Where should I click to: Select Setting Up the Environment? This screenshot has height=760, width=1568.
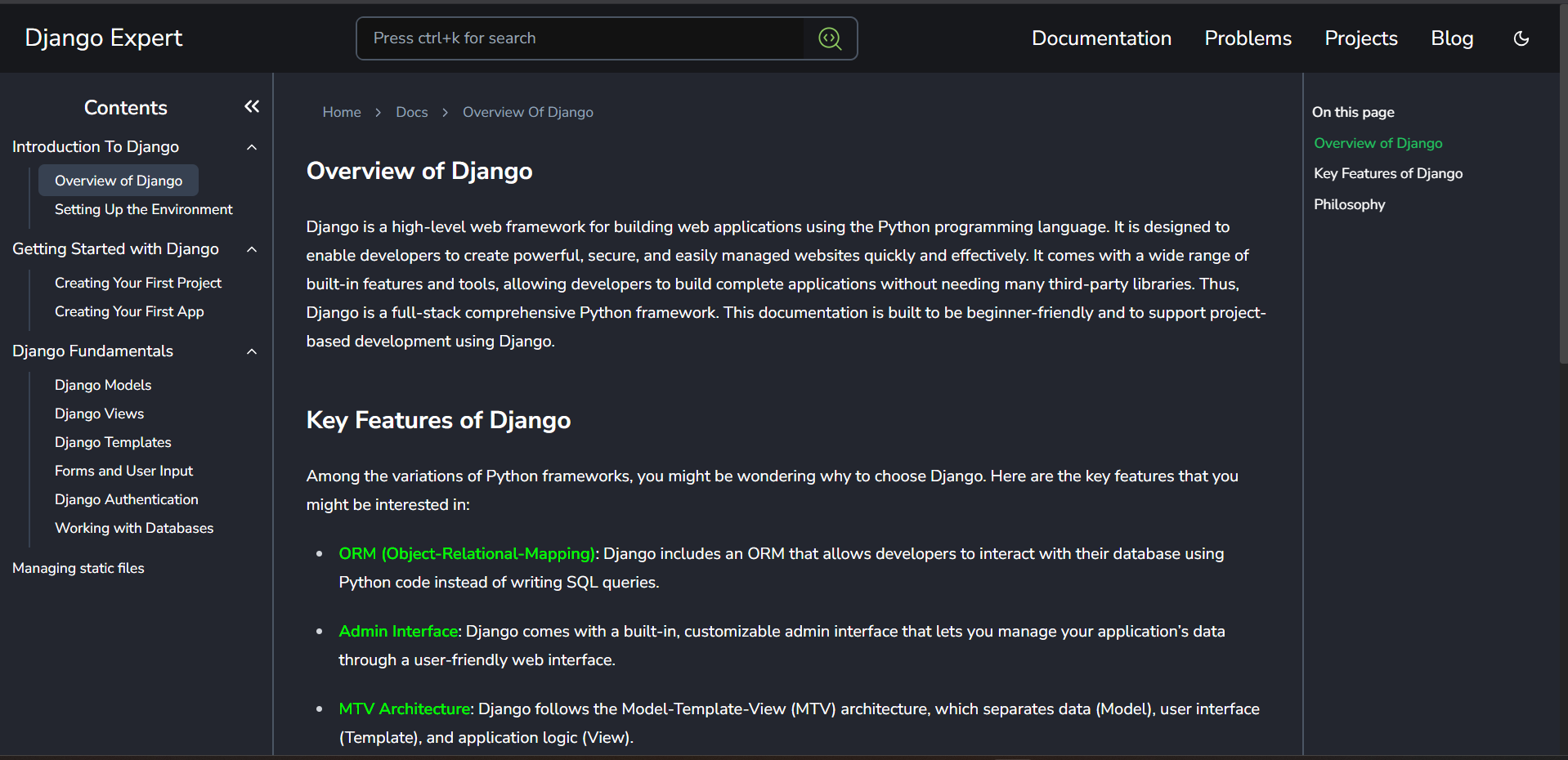pyautogui.click(x=143, y=209)
